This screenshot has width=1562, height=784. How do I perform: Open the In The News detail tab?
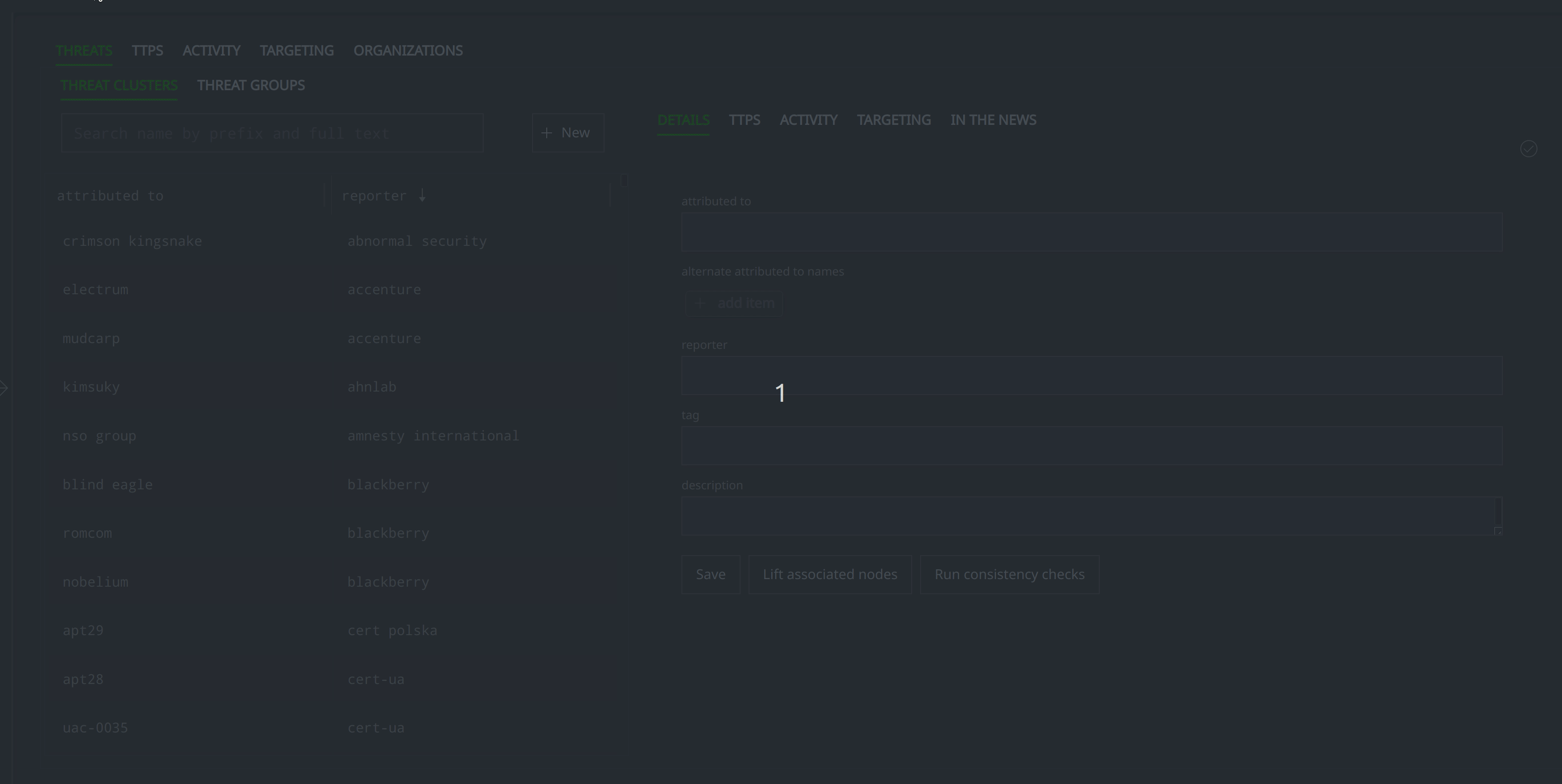tap(993, 120)
